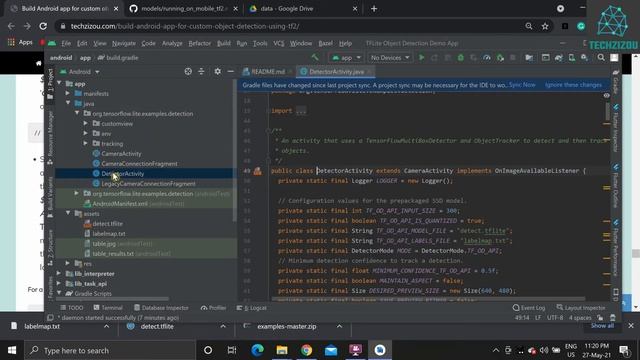Collapse the assets folder
Image resolution: width=640 pixels, height=360 pixels.
click(x=68, y=213)
